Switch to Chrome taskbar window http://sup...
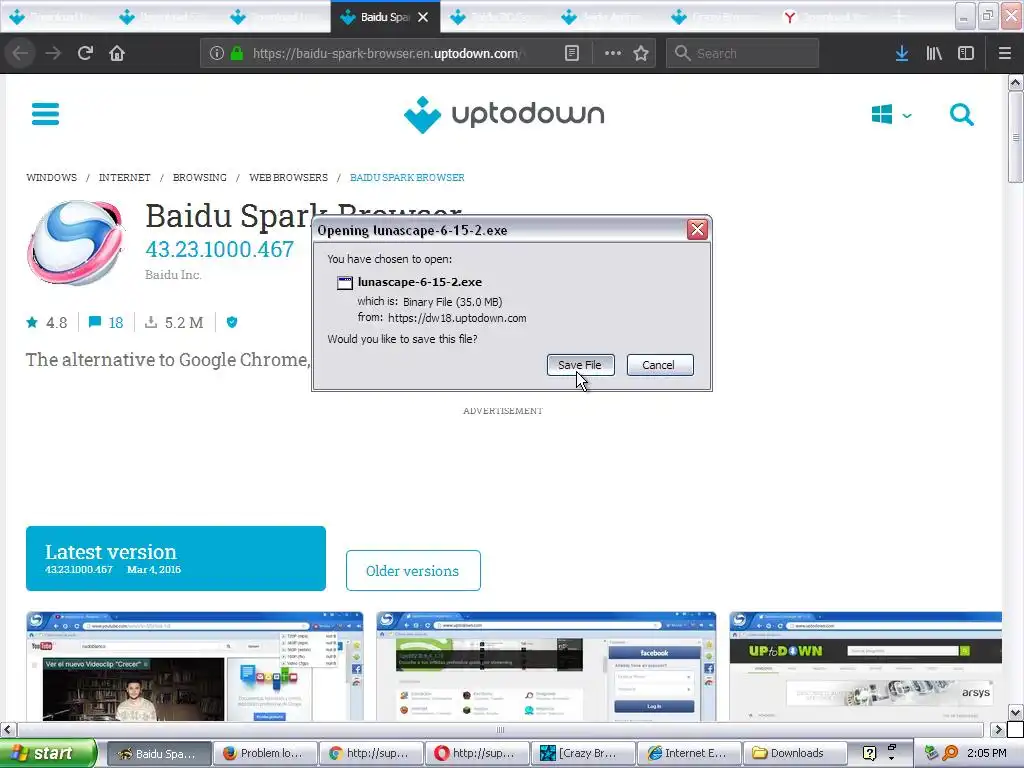This screenshot has width=1024, height=768. point(371,753)
